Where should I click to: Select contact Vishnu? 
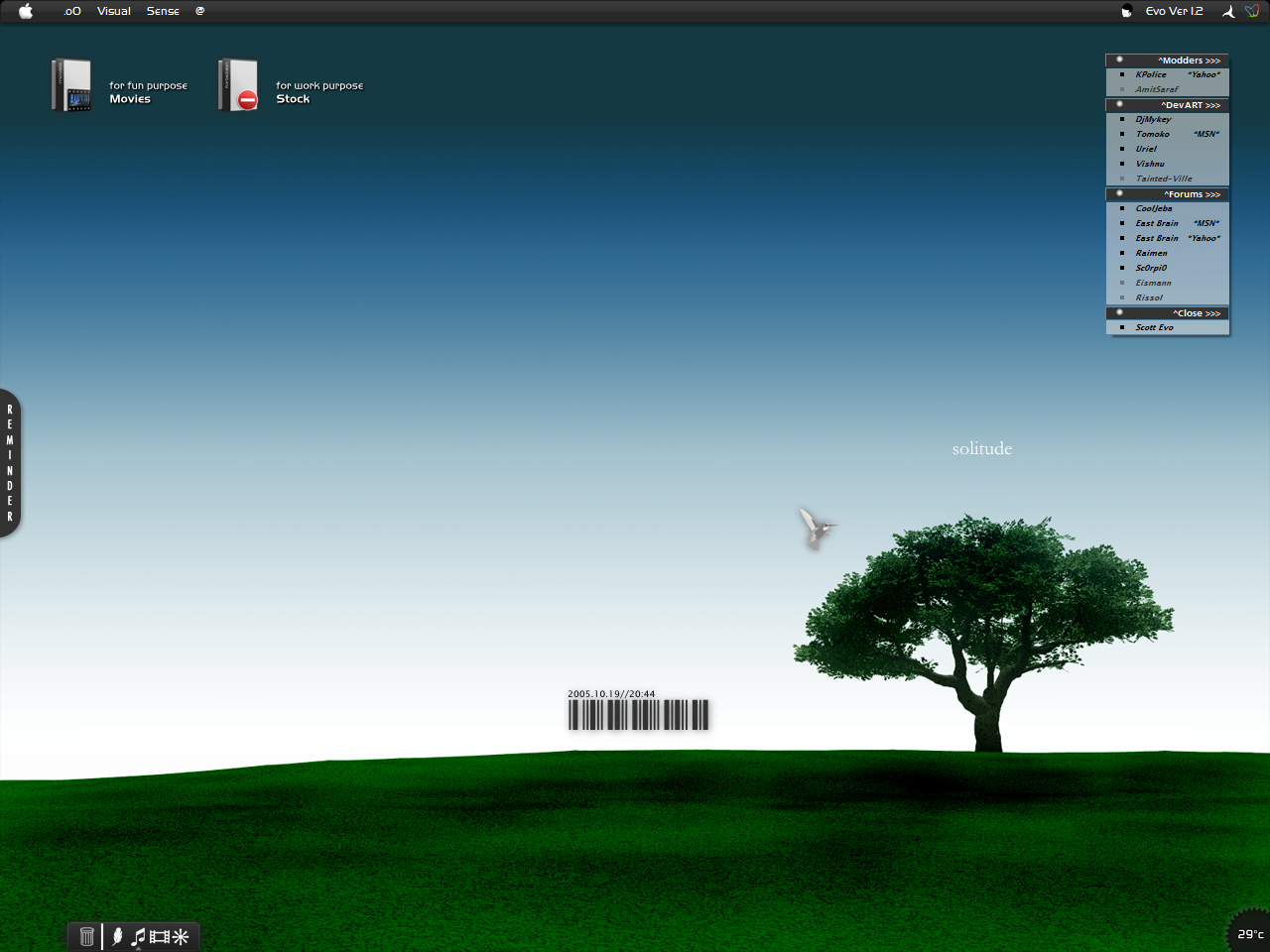[x=1150, y=164]
